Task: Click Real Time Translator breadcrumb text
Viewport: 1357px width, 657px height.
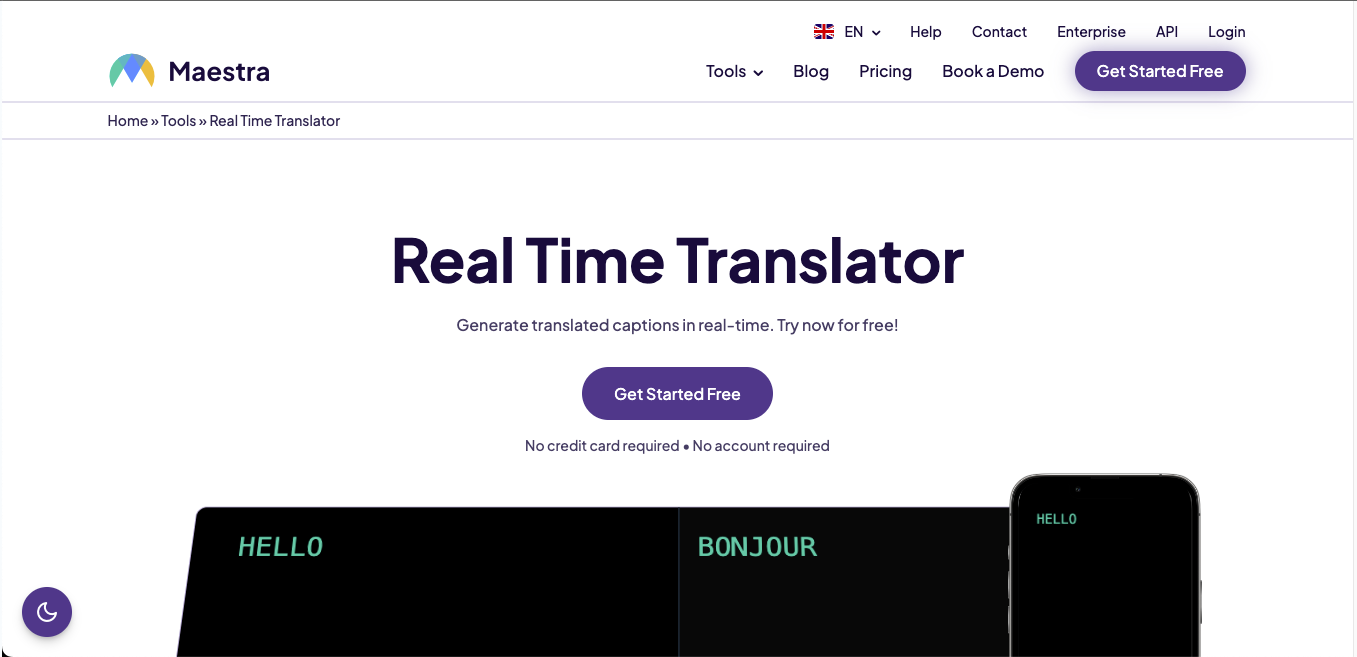Action: 275,121
